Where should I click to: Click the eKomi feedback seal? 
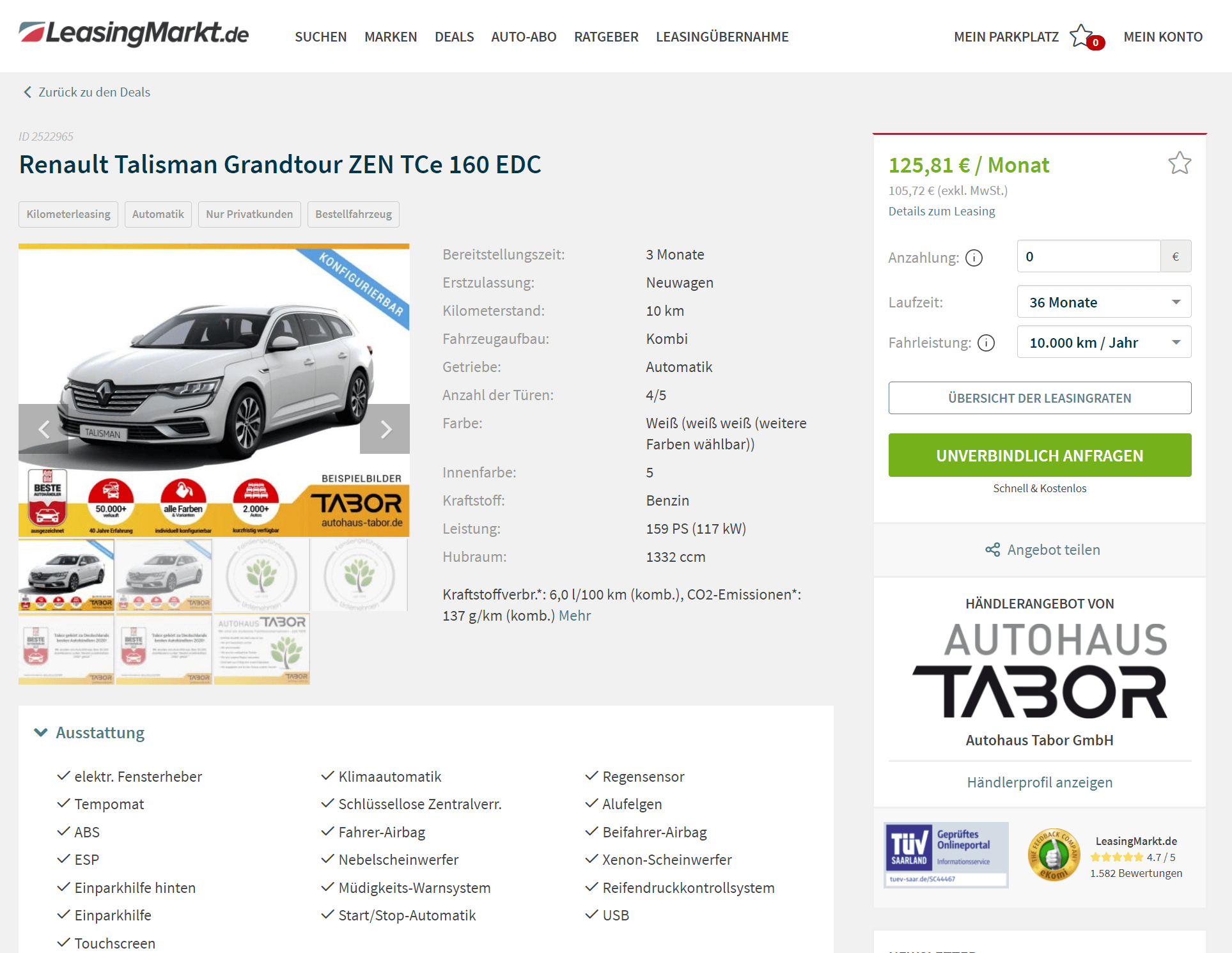(1054, 855)
